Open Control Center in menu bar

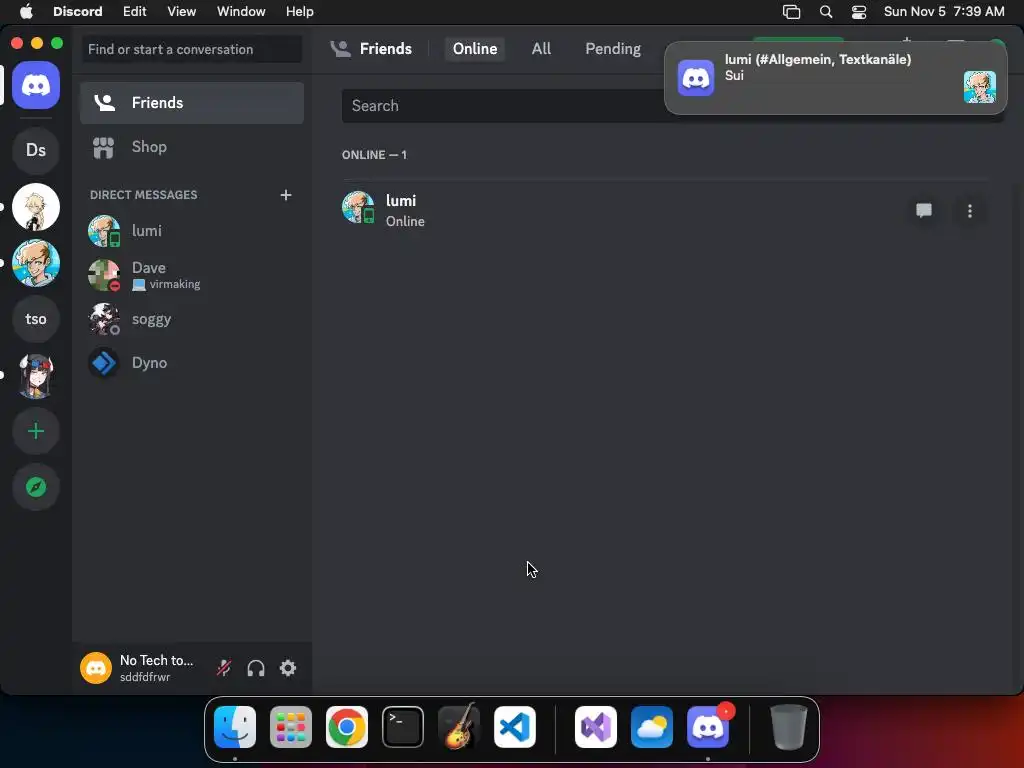click(x=859, y=12)
